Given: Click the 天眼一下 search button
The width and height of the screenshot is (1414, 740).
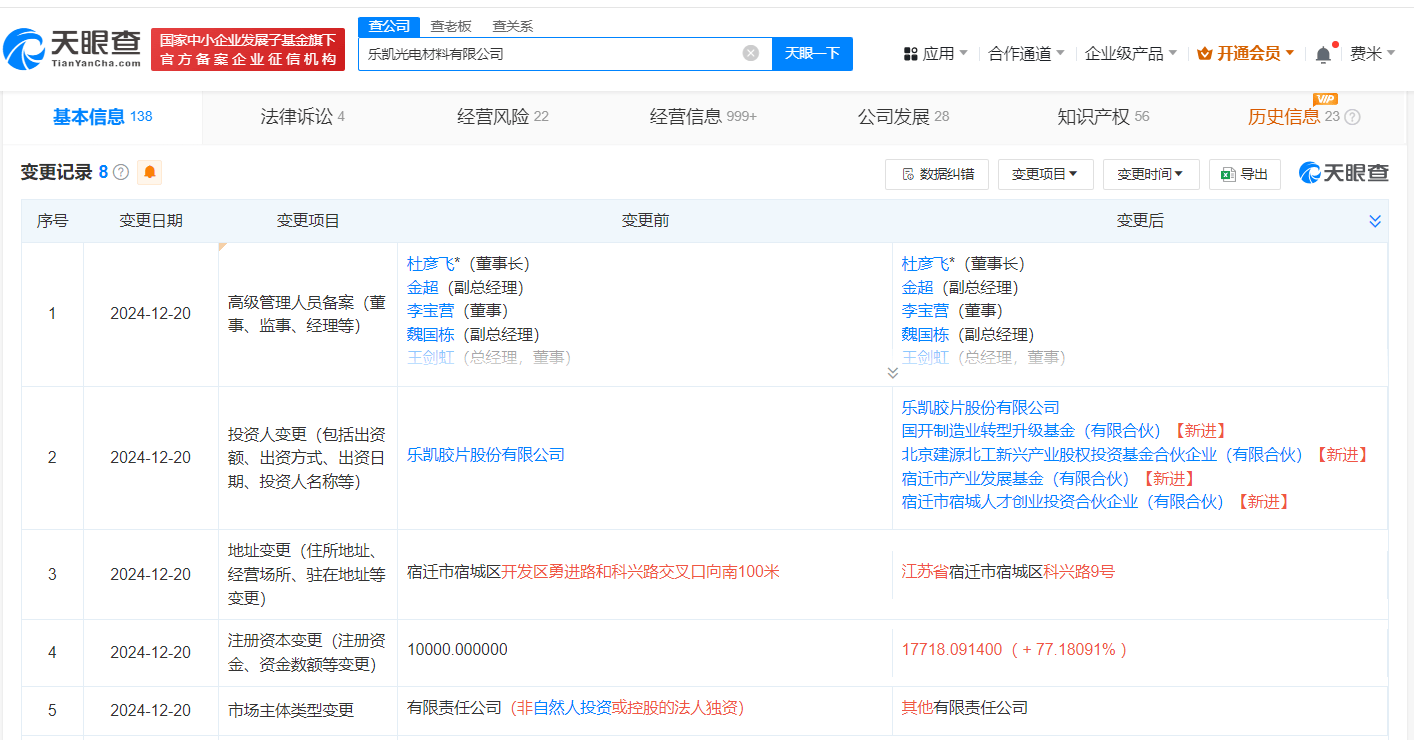Looking at the screenshot, I should [x=812, y=53].
